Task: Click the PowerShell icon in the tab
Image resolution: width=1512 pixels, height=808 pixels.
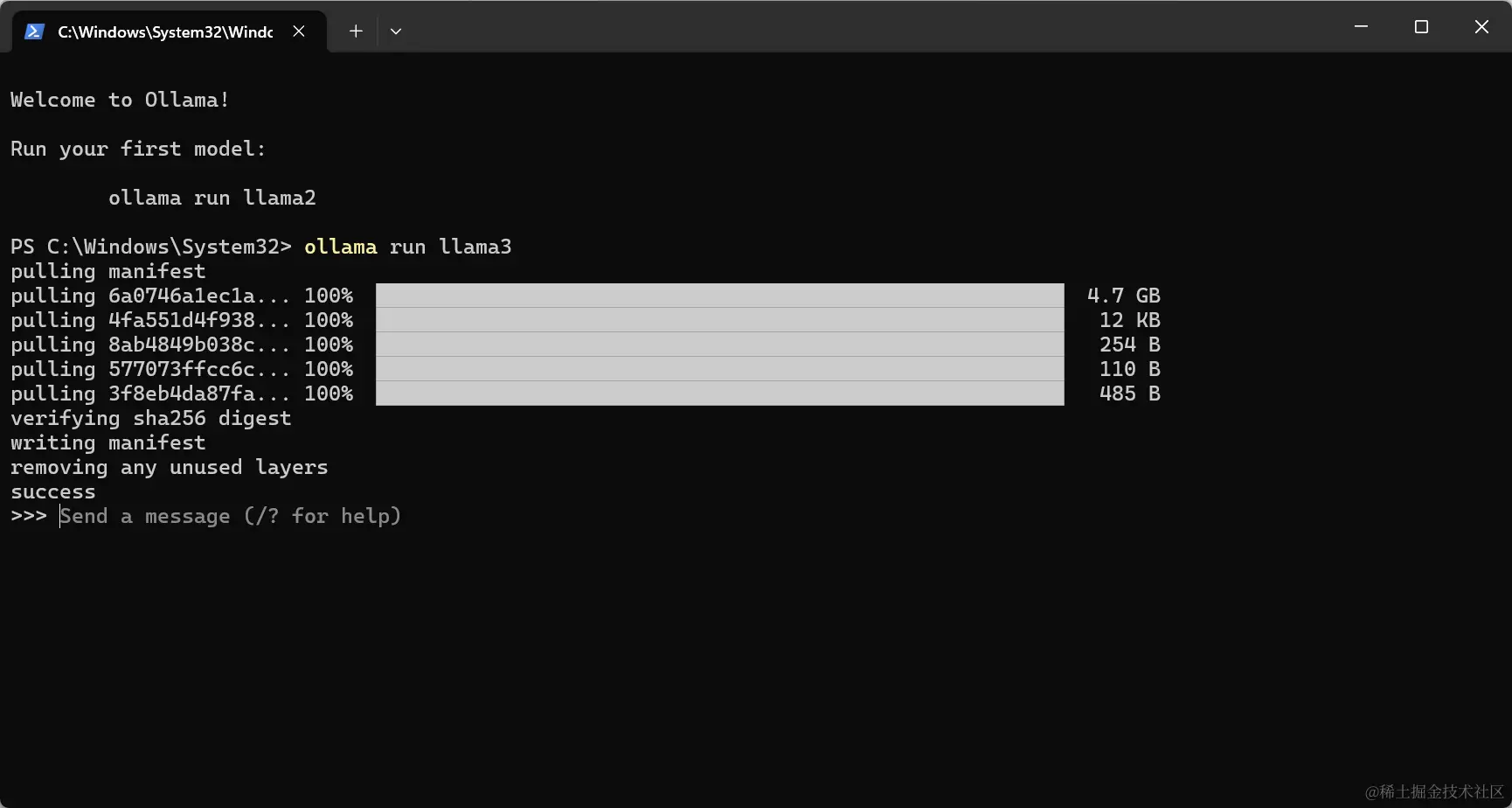Action: [x=34, y=31]
